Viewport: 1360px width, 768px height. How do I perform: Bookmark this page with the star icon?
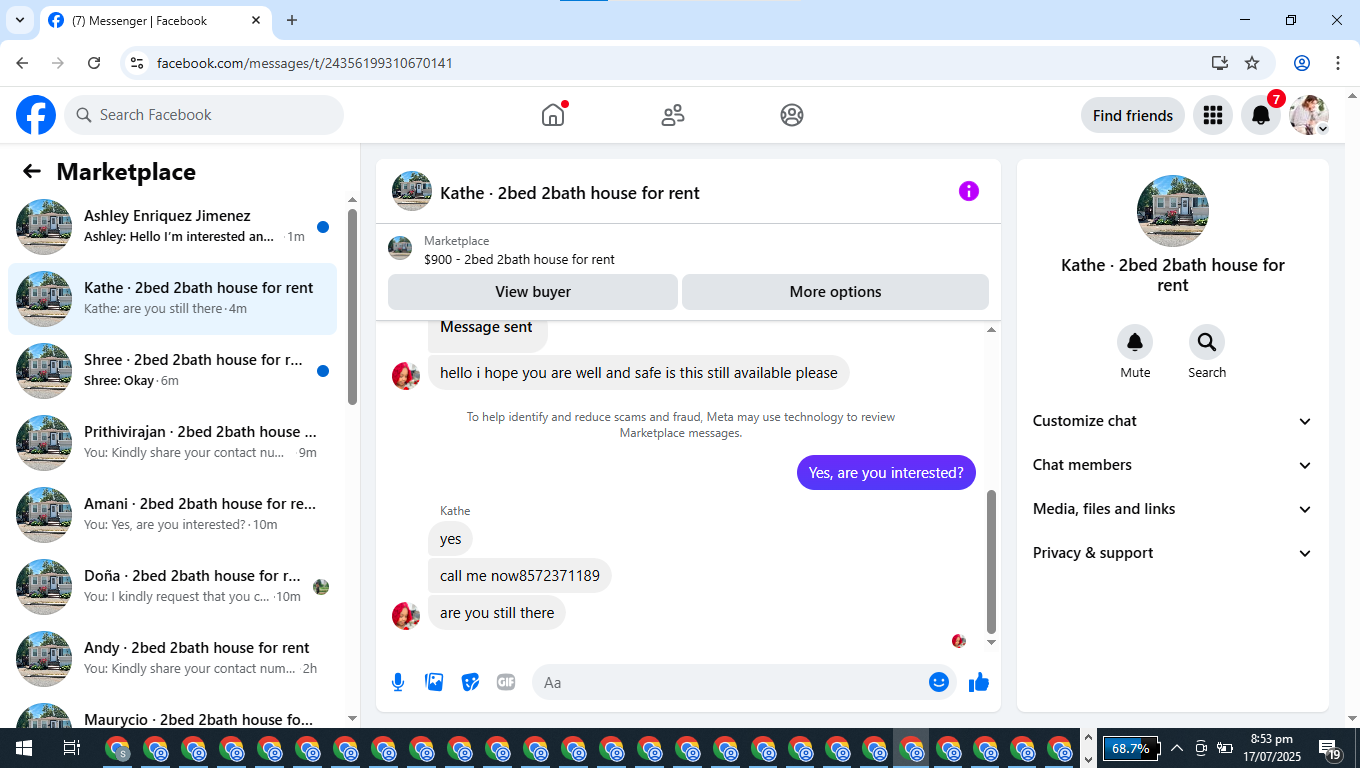click(1252, 63)
